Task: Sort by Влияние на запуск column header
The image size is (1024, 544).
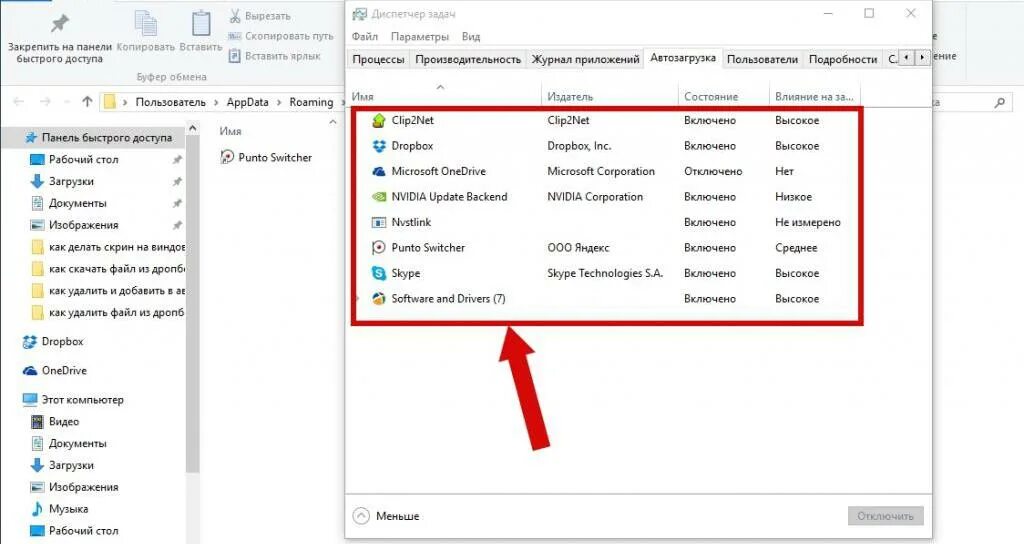Action: click(814, 96)
